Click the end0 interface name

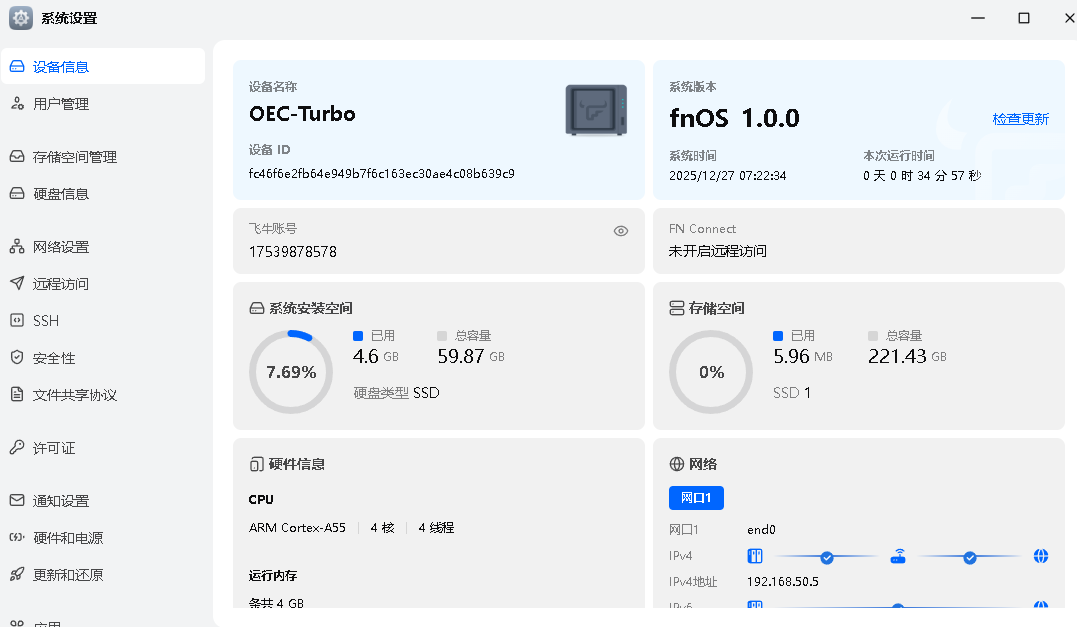coord(761,529)
